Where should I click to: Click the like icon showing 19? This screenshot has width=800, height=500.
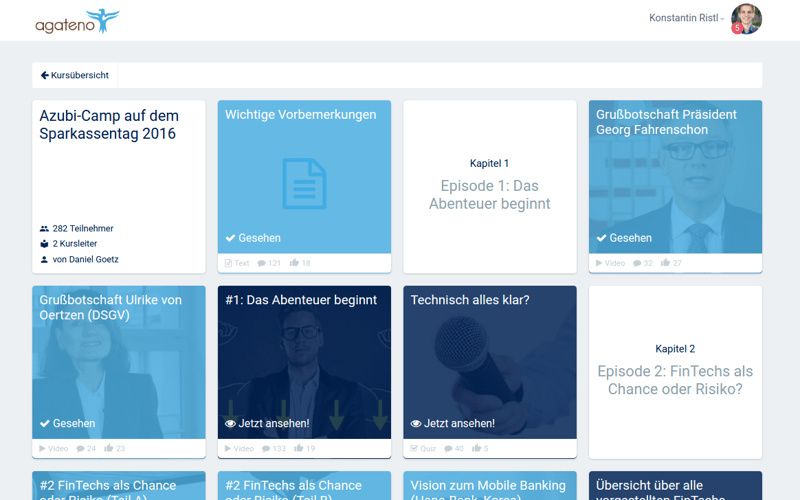pos(298,448)
